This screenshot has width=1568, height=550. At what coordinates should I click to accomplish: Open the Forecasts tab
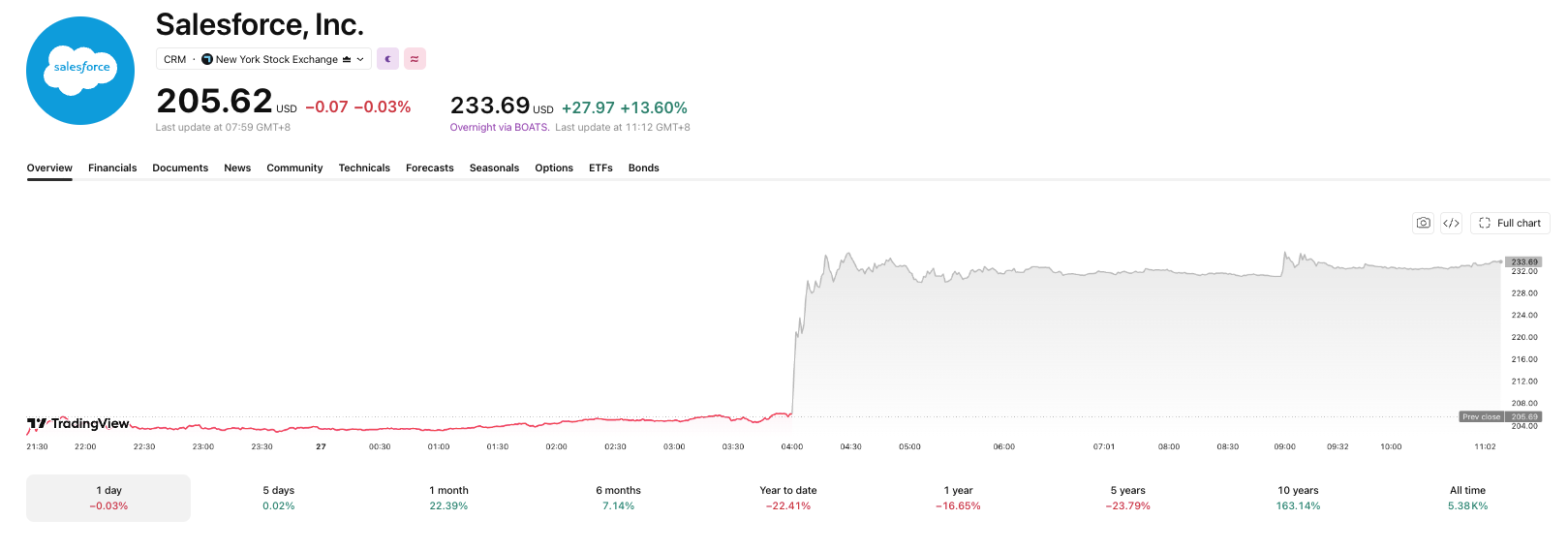click(x=430, y=168)
